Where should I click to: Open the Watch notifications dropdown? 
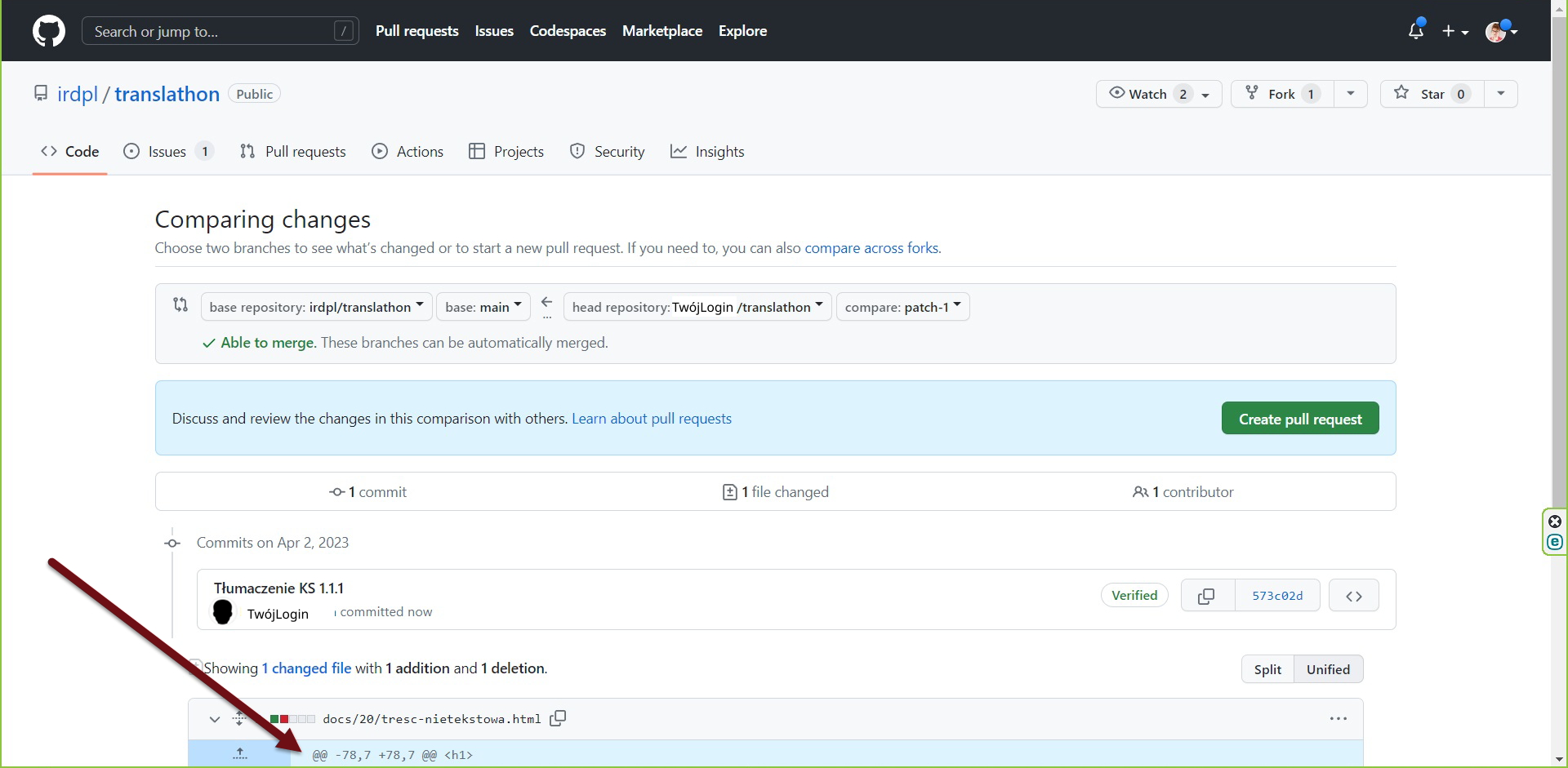coord(1159,94)
